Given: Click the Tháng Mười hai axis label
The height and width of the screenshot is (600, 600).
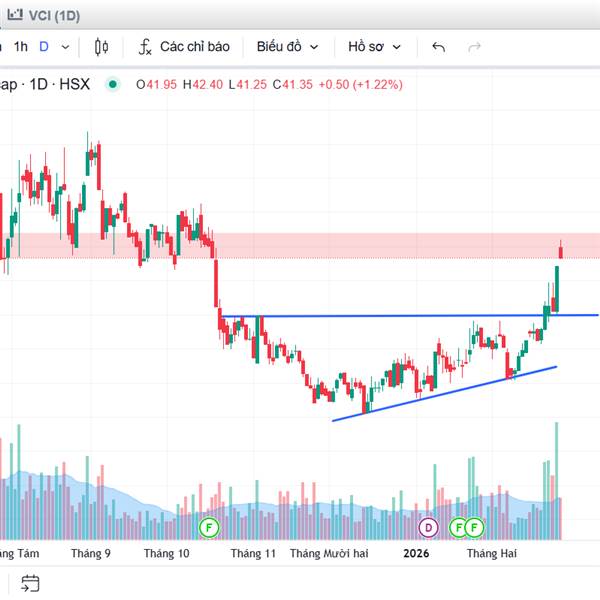Looking at the screenshot, I should 329,553.
